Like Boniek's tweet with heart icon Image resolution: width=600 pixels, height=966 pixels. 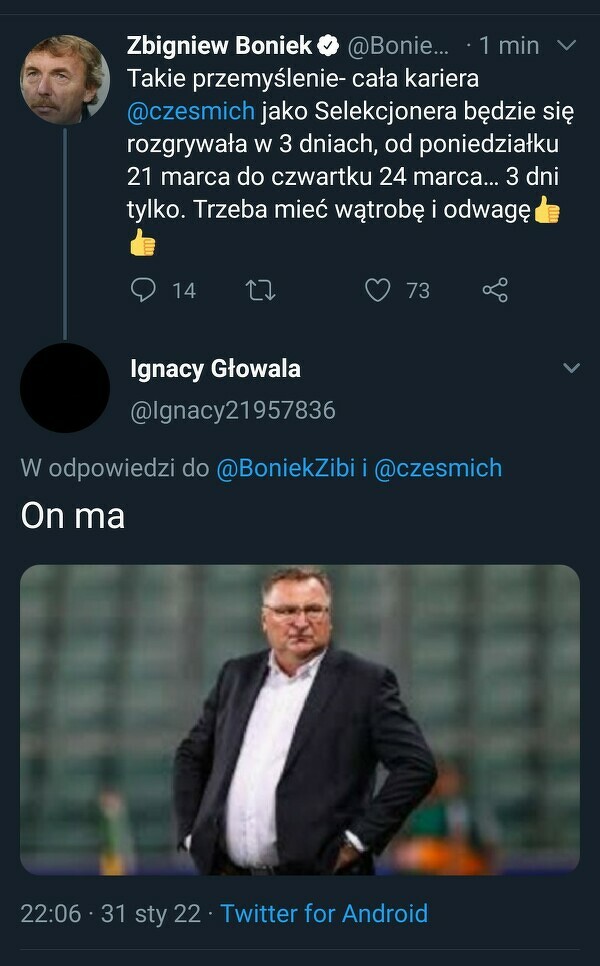[377, 290]
